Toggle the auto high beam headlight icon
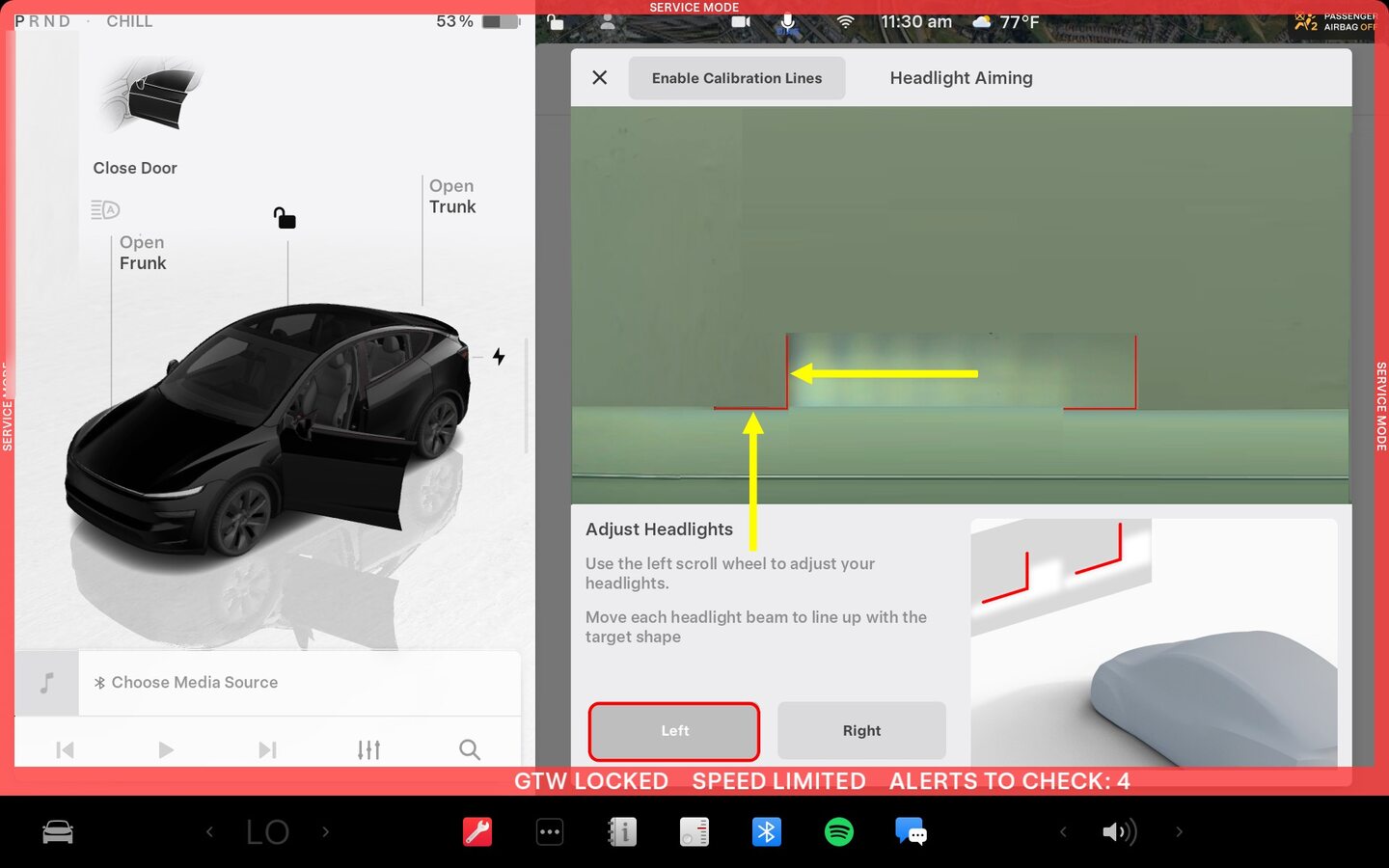 [x=105, y=209]
